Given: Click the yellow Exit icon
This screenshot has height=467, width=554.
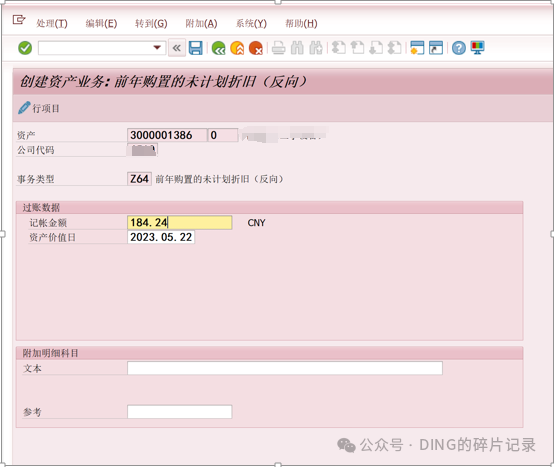Looking at the screenshot, I should coord(237,48).
